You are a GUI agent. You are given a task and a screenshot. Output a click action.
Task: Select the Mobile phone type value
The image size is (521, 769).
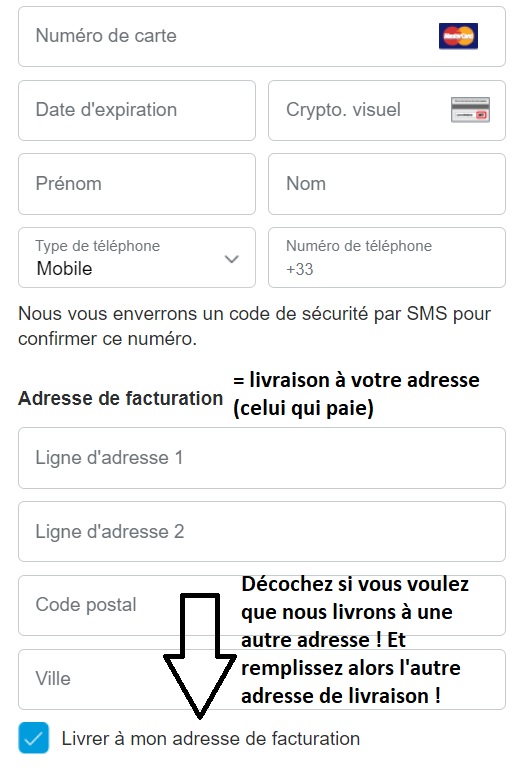coord(64,269)
